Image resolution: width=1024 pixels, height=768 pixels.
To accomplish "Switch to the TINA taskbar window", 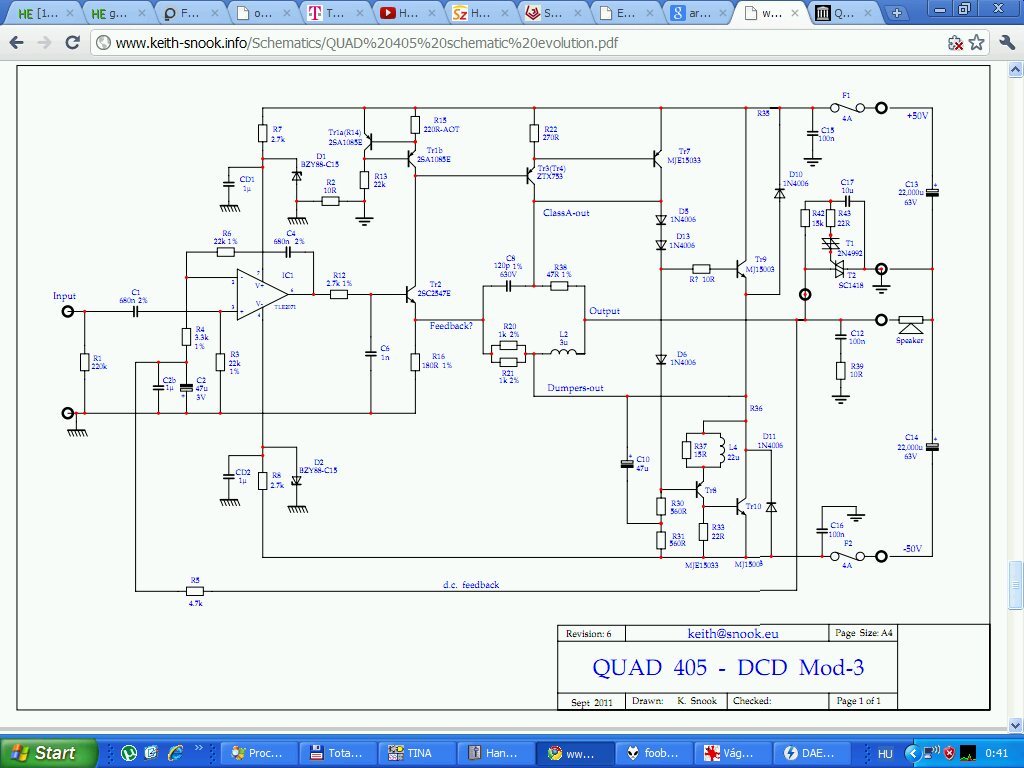I will click(418, 753).
